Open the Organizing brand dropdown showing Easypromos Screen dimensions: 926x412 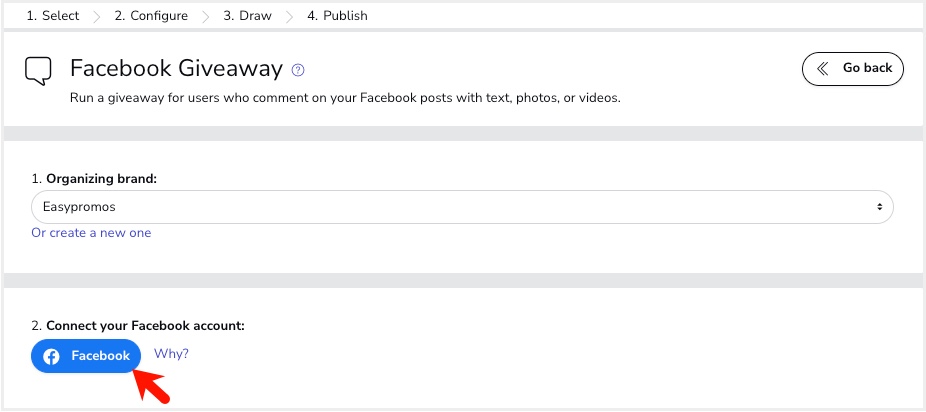pos(461,207)
